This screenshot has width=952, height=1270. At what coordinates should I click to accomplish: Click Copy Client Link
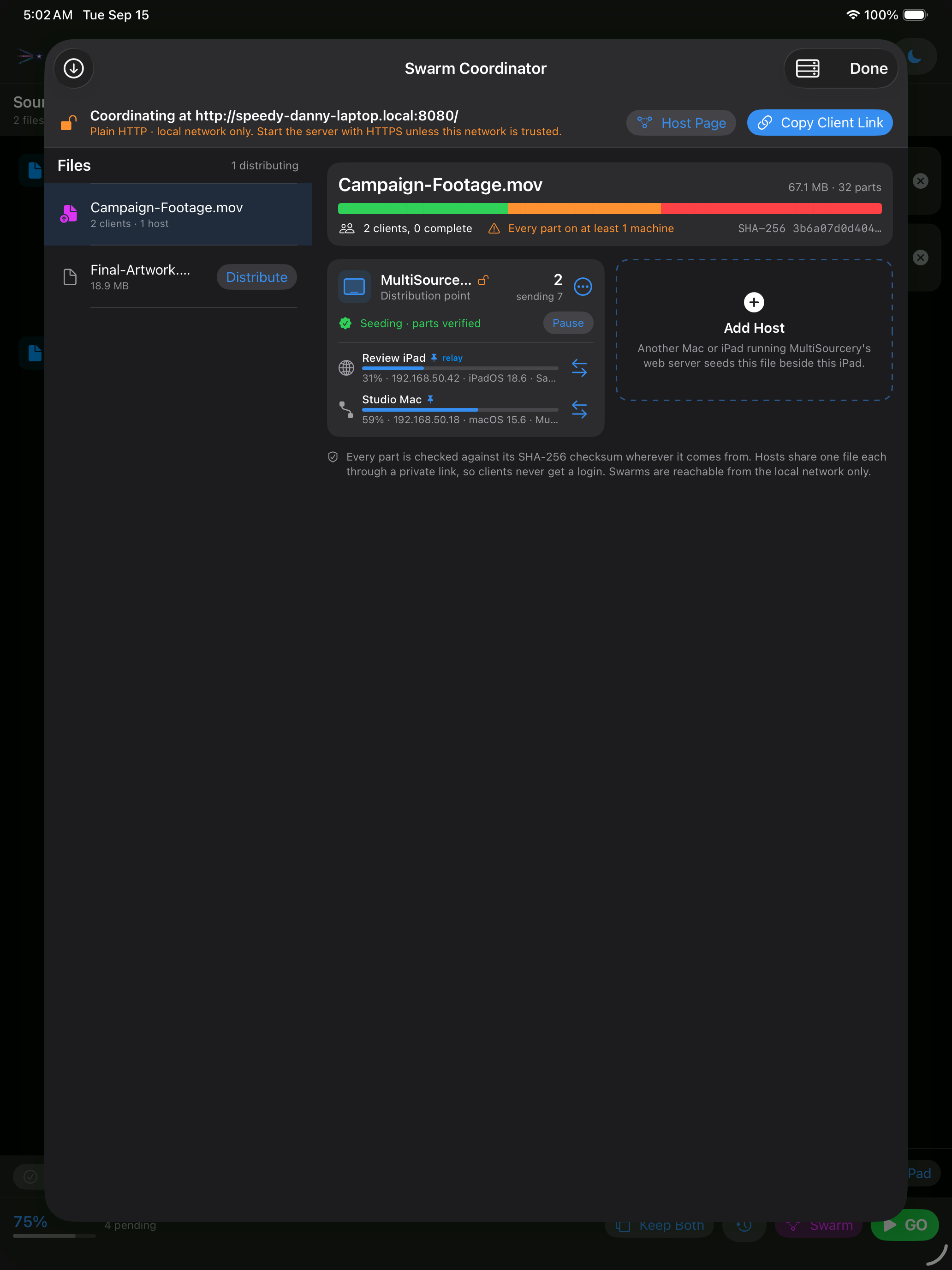point(820,123)
